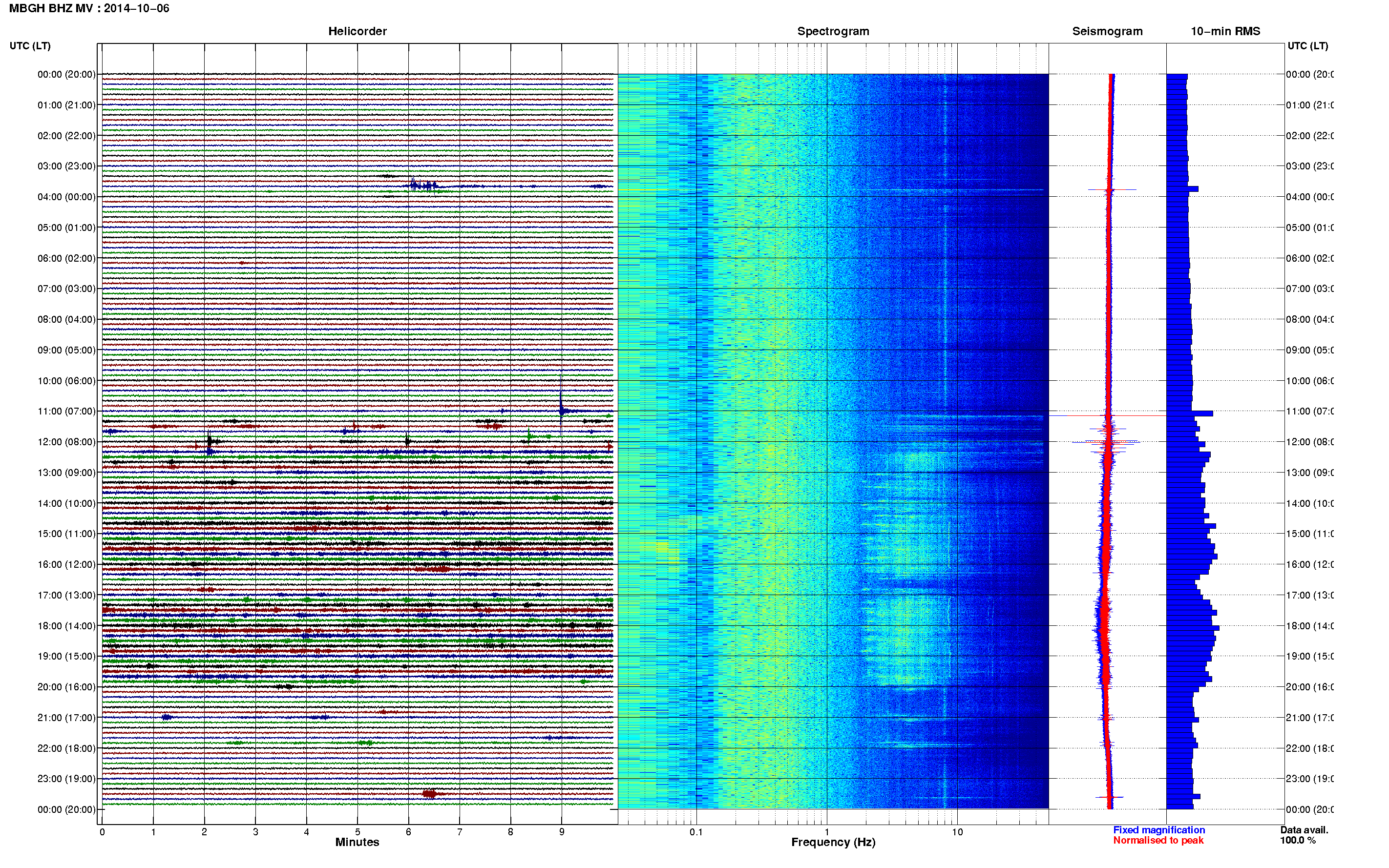Click the left 'UTC (LT)' axis label

(30, 46)
